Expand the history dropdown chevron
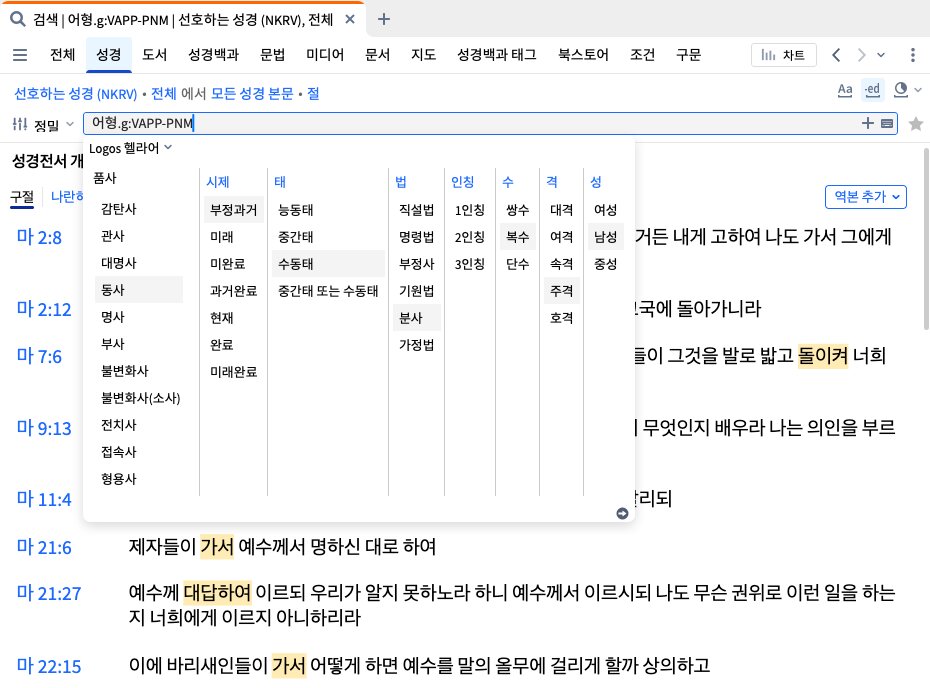 tap(881, 55)
